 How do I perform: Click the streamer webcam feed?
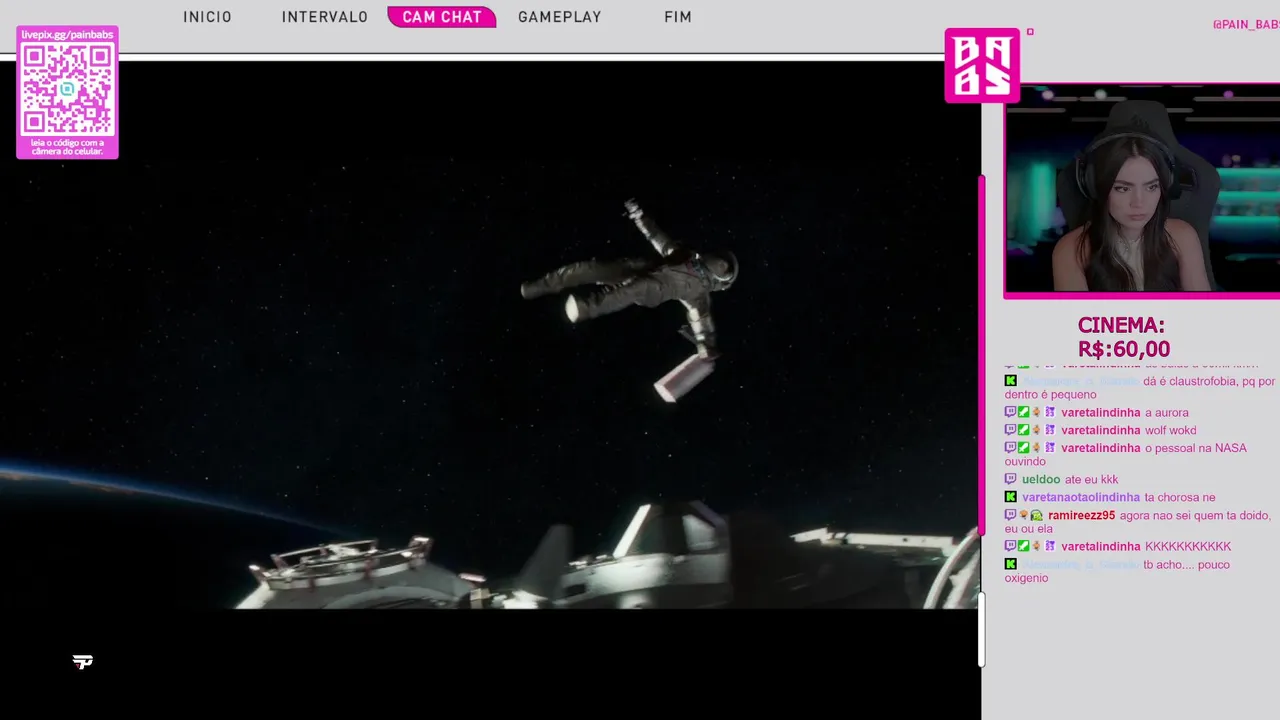(1142, 190)
